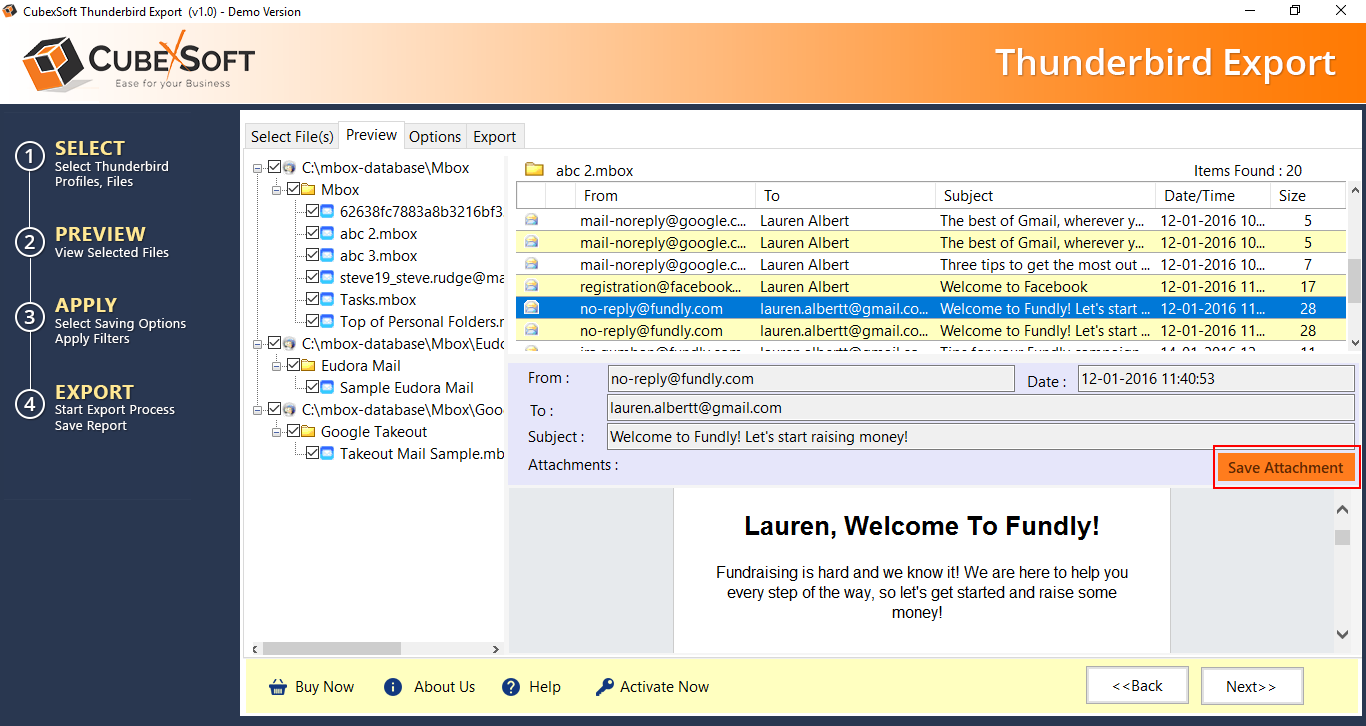Collapse the C:\mbox-database\Mbox root node
Screen dimensions: 1366x726
click(257, 168)
